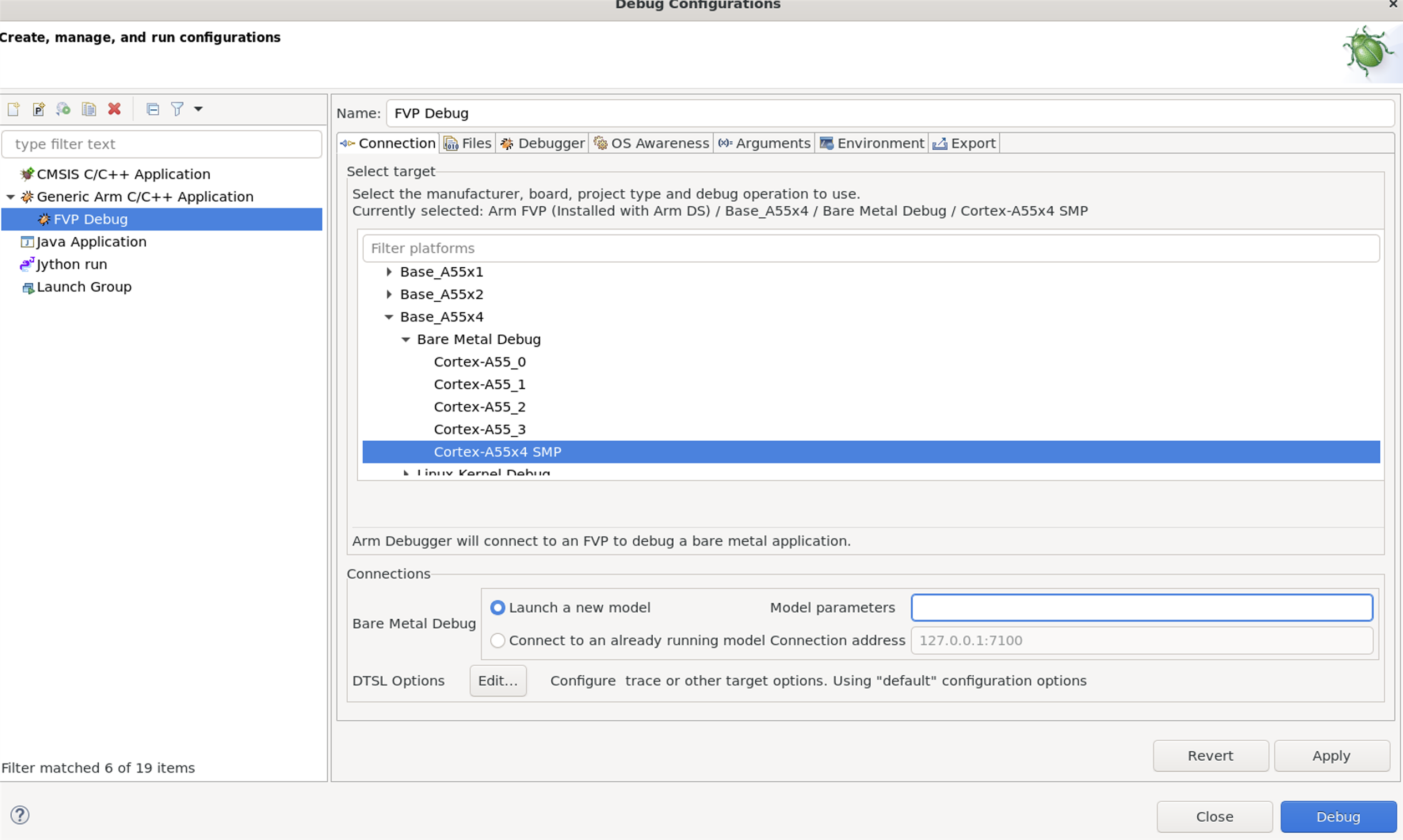Click the Edit DTSL Options button

click(x=497, y=680)
